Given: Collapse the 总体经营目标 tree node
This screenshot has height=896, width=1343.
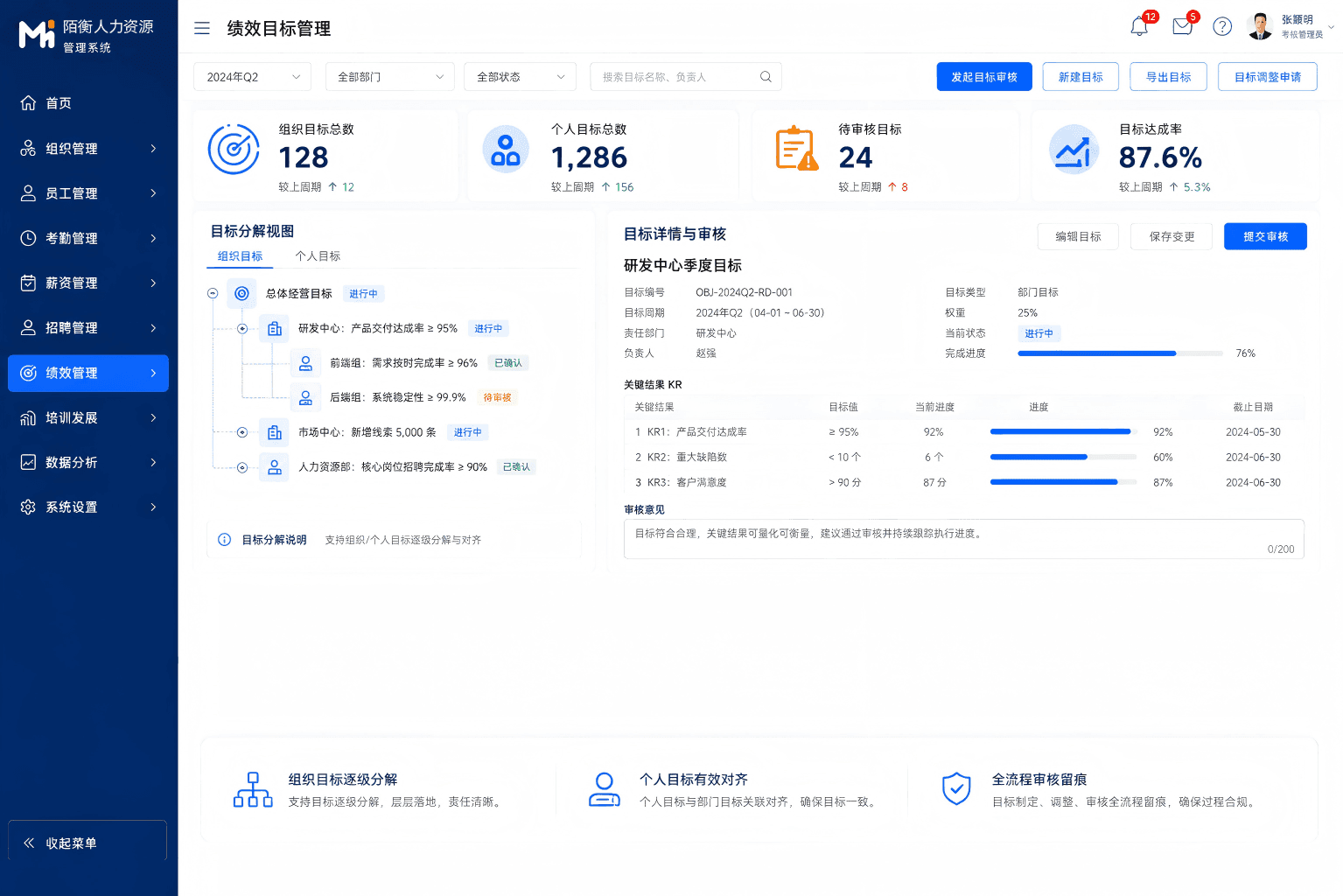Looking at the screenshot, I should tap(213, 294).
